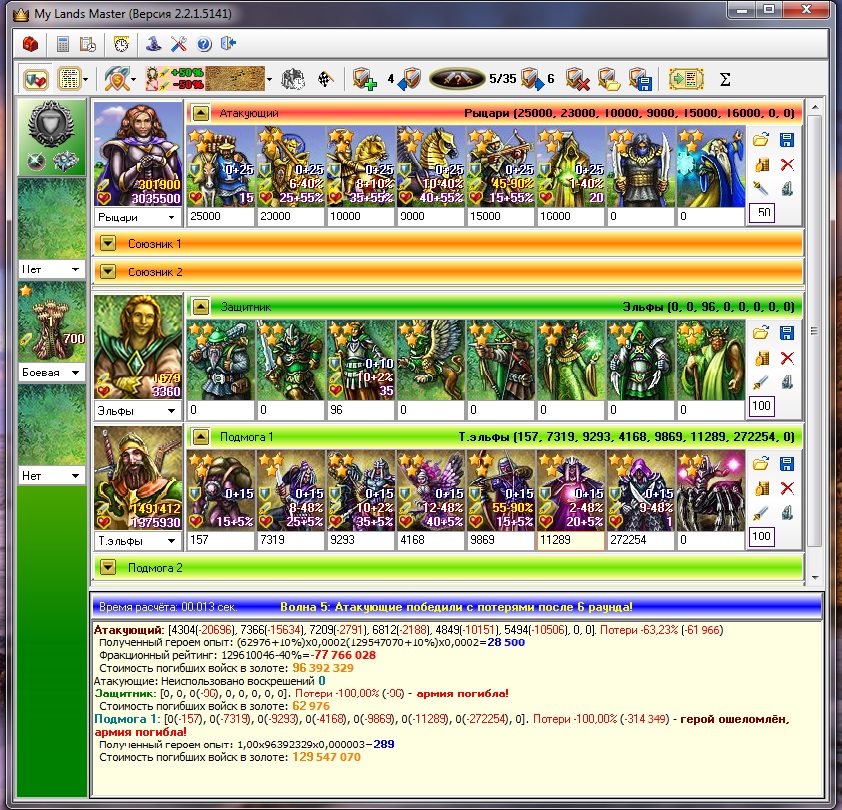Viewport: 842px width, 810px height.
Task: Save Атакующий army with floppy icon
Action: click(x=787, y=140)
